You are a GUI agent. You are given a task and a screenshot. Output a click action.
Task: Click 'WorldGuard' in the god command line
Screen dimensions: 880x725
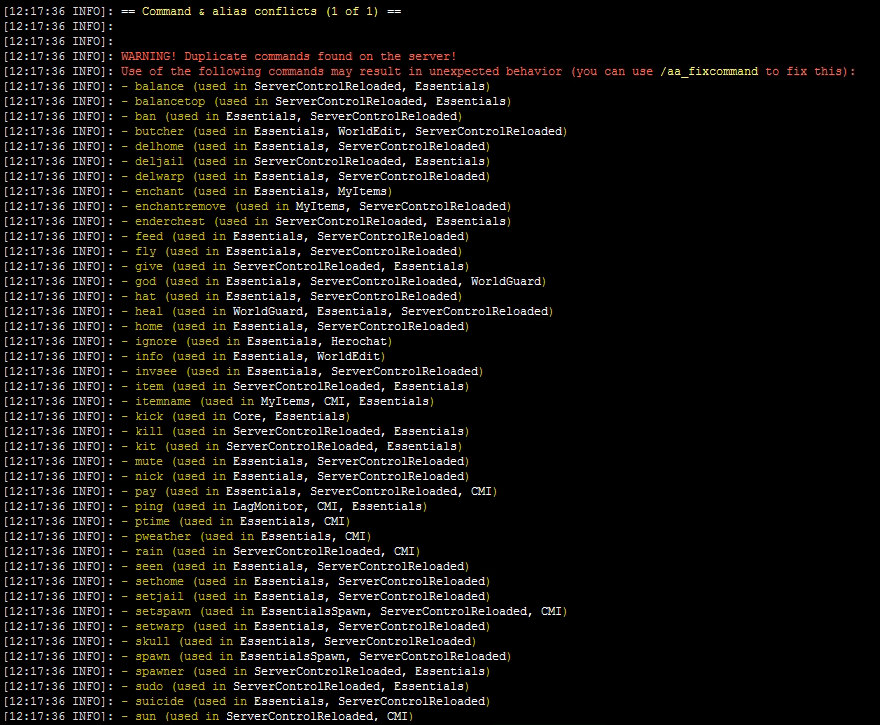click(x=508, y=281)
